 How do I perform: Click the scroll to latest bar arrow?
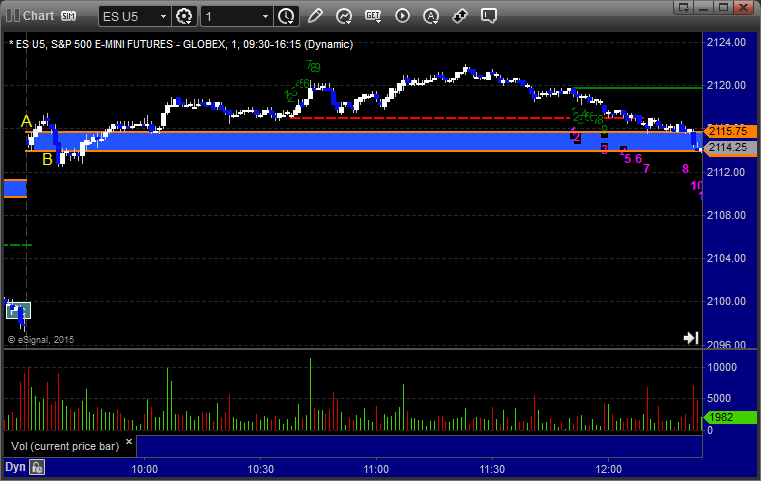point(691,338)
